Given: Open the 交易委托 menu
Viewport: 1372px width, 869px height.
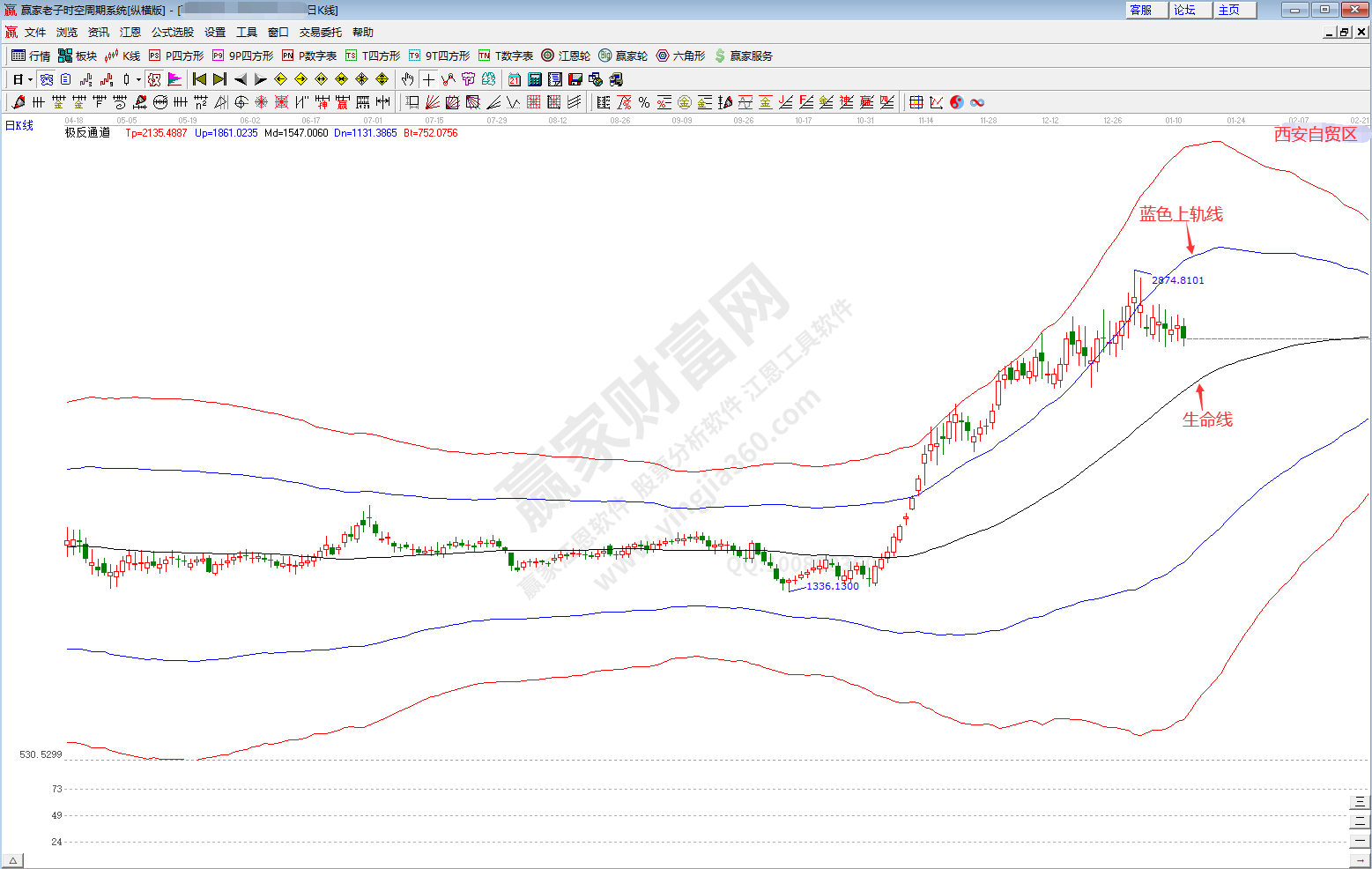Looking at the screenshot, I should 320,32.
